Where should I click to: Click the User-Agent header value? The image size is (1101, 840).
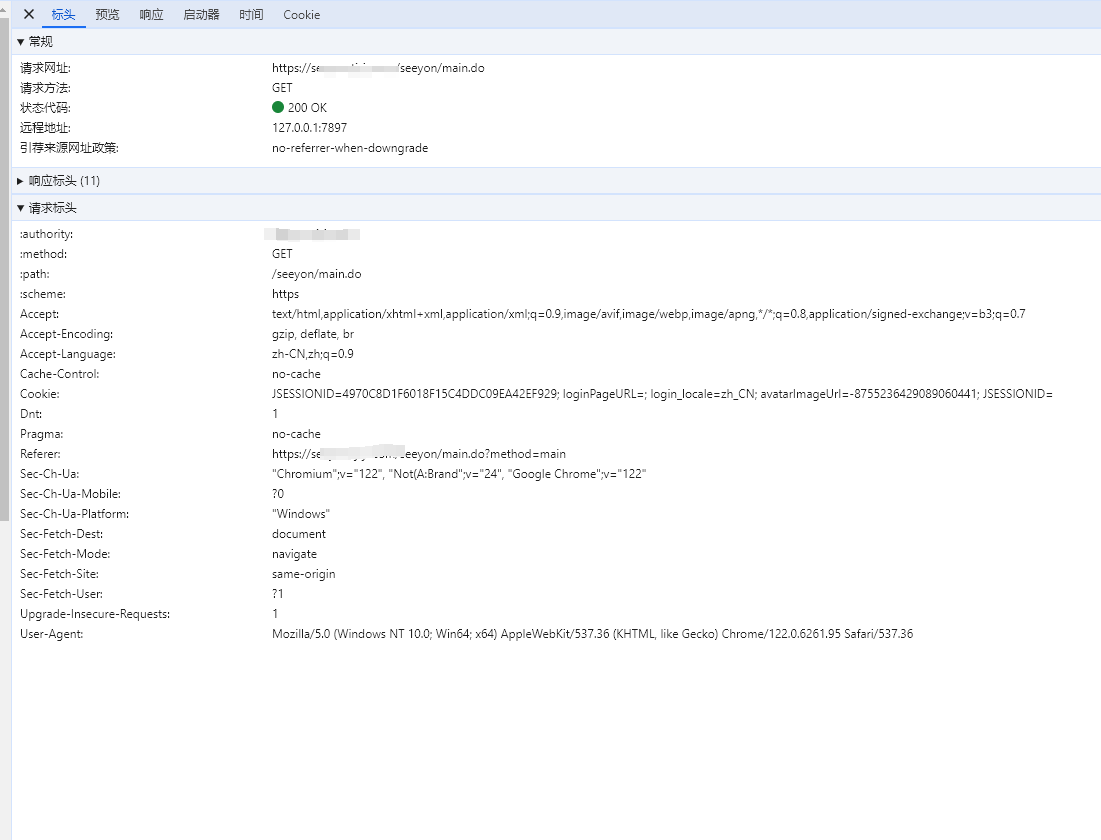click(592, 634)
